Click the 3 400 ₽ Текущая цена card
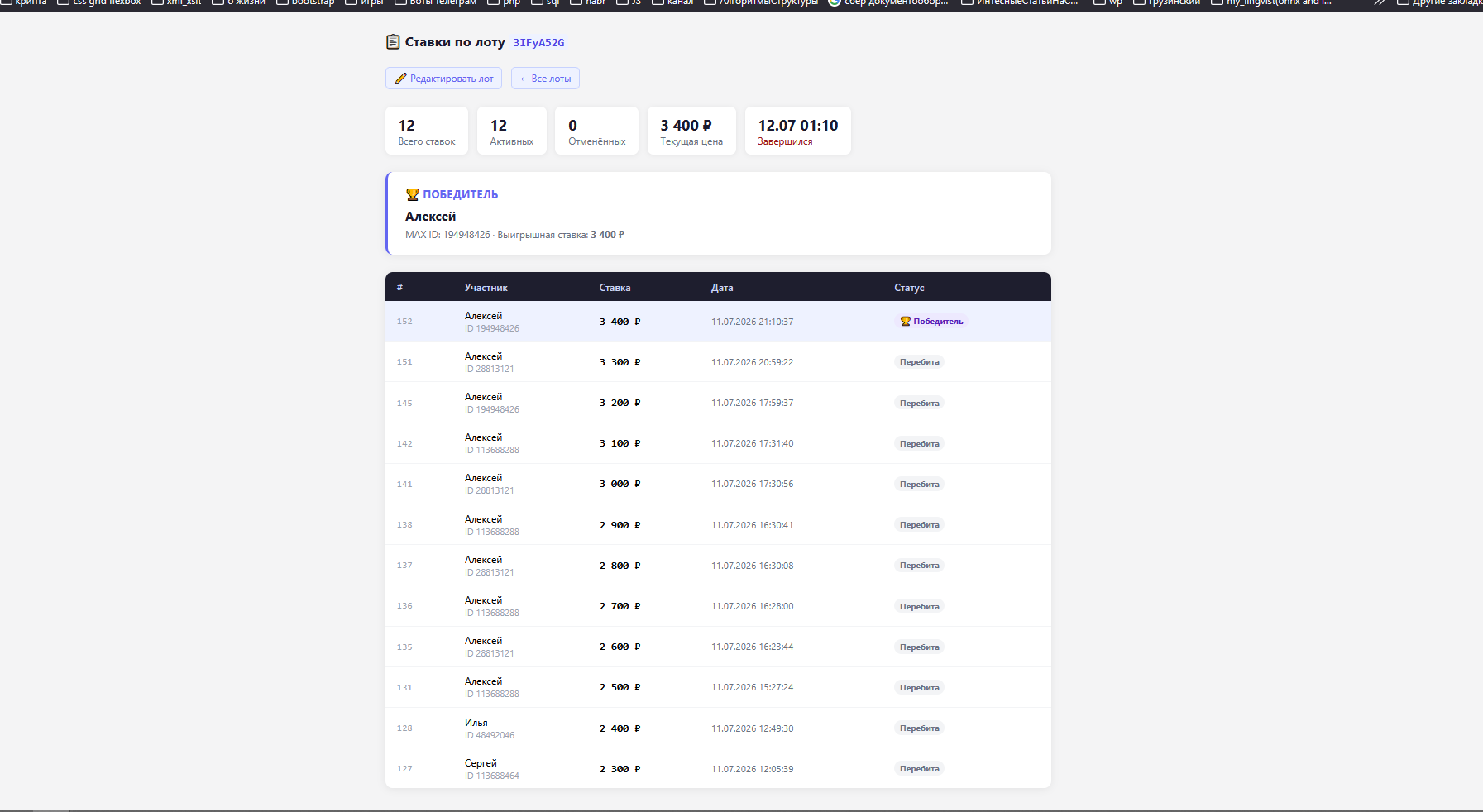Viewport: 1483px width, 812px height. point(691,131)
